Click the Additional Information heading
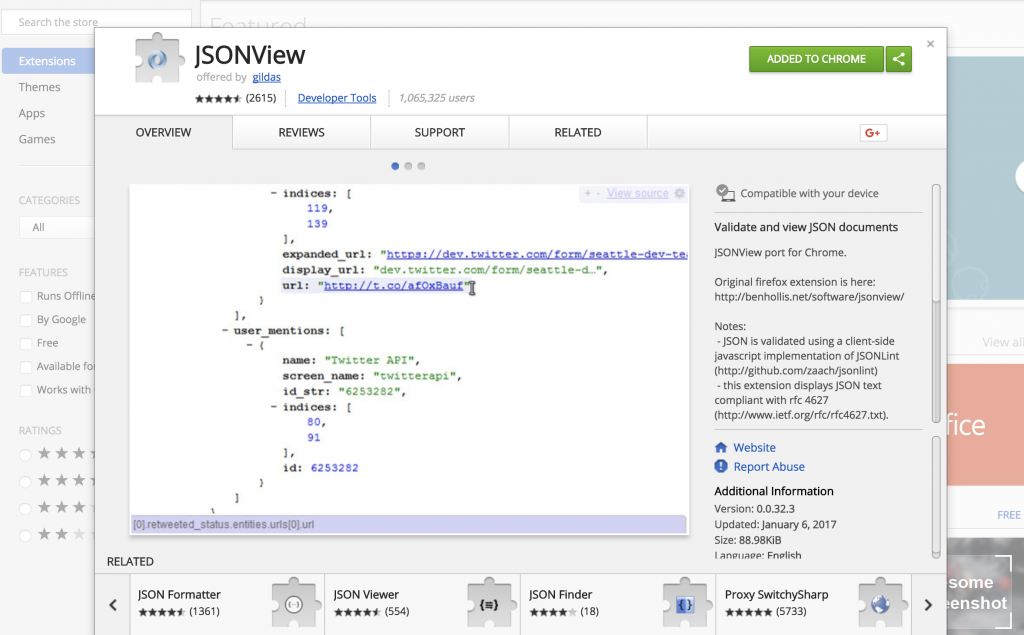1024x635 pixels. point(774,491)
